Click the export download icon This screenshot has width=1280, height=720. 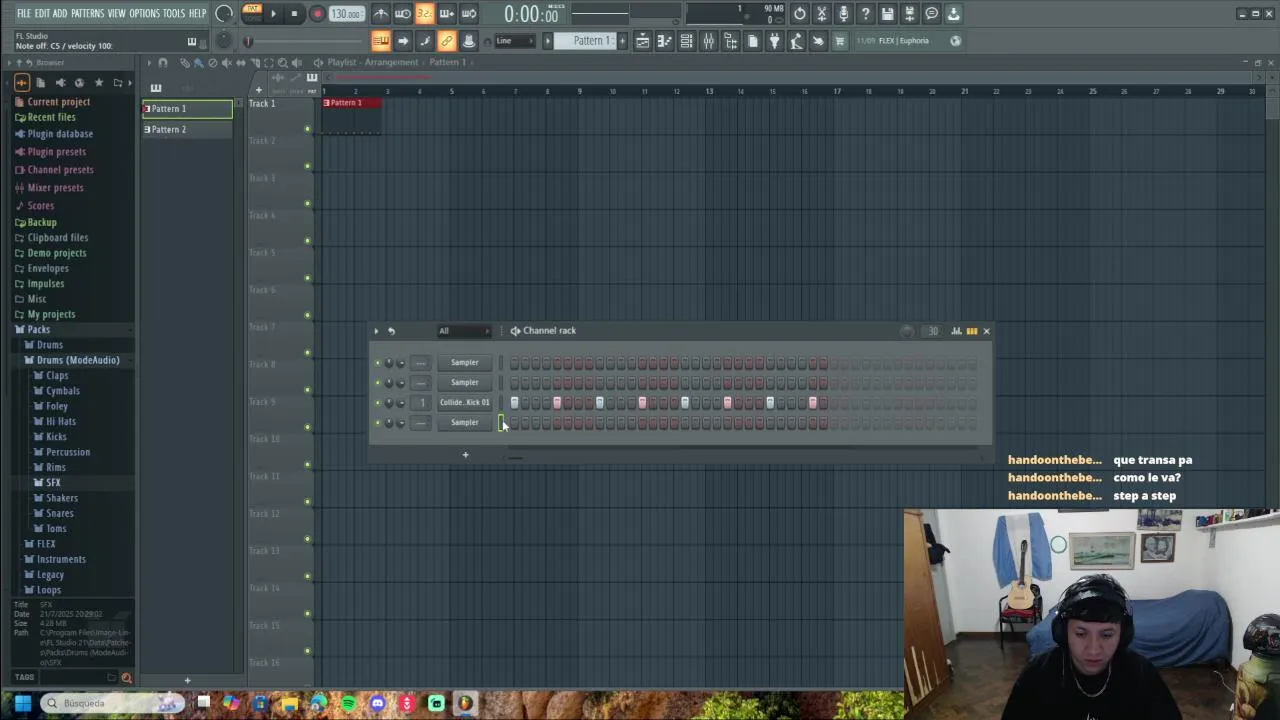954,14
